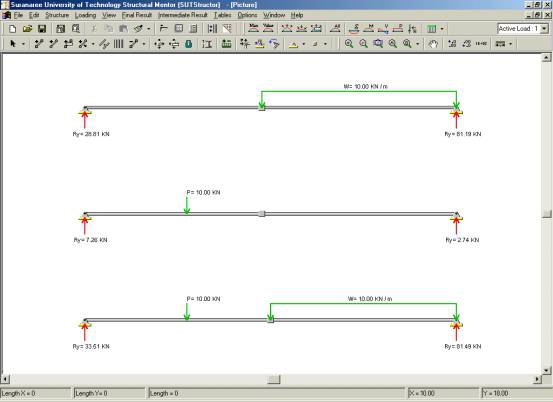The image size is (553, 402).
Task: Click the Print Preview icon
Action: click(75, 29)
